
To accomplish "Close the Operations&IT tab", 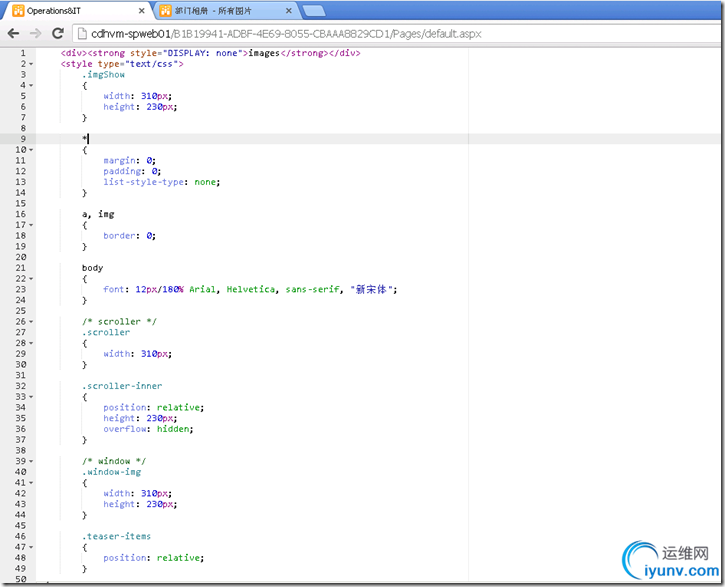I will [x=140, y=12].
